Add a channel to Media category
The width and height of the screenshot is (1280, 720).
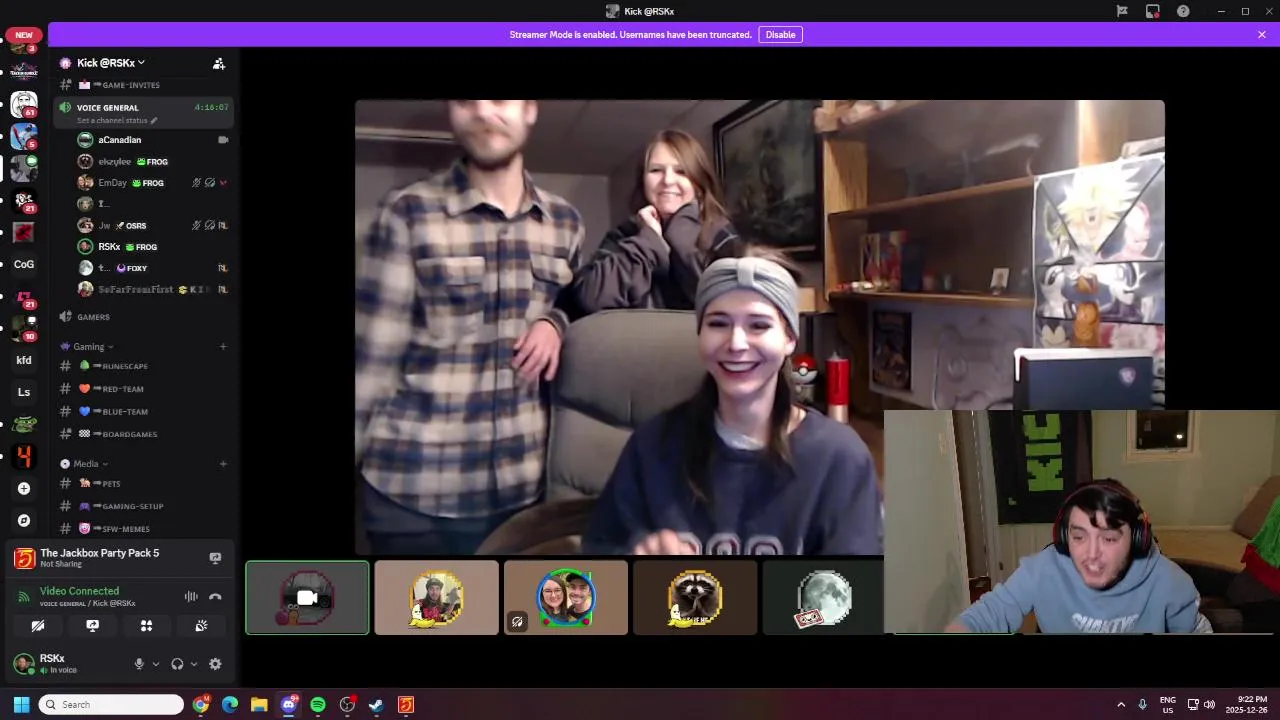coord(223,464)
